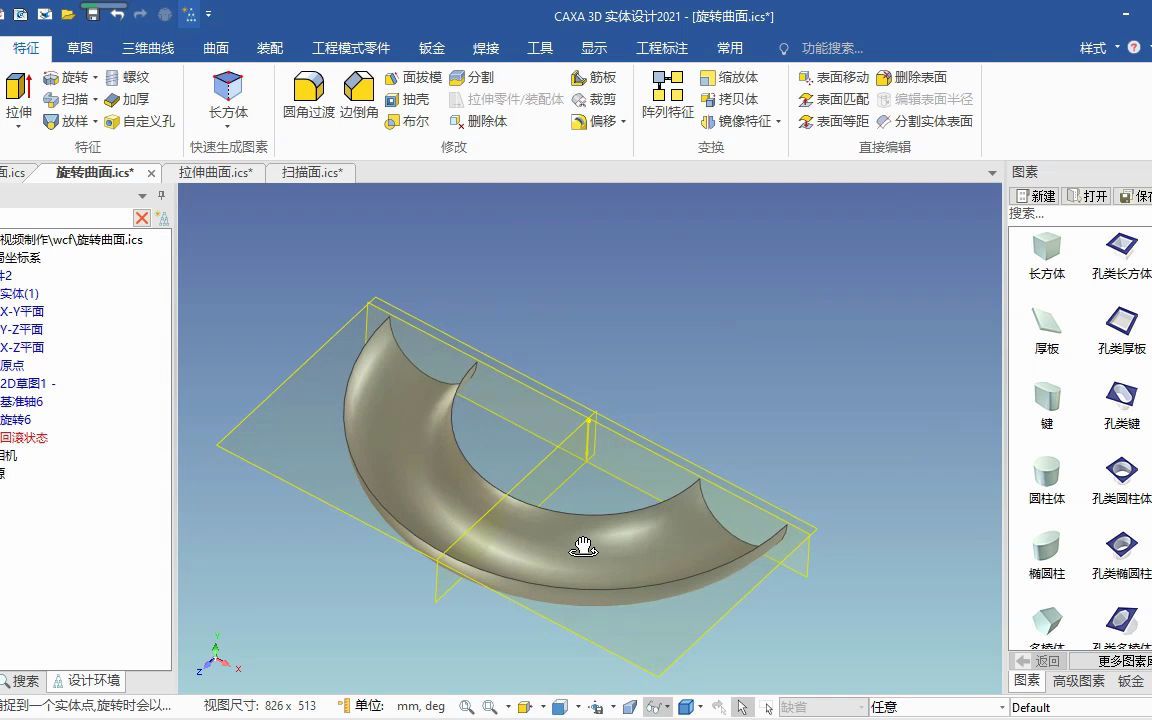This screenshot has height=720, width=1152.
Task: Open the 旋转 dropdown arrow
Action: (96, 77)
